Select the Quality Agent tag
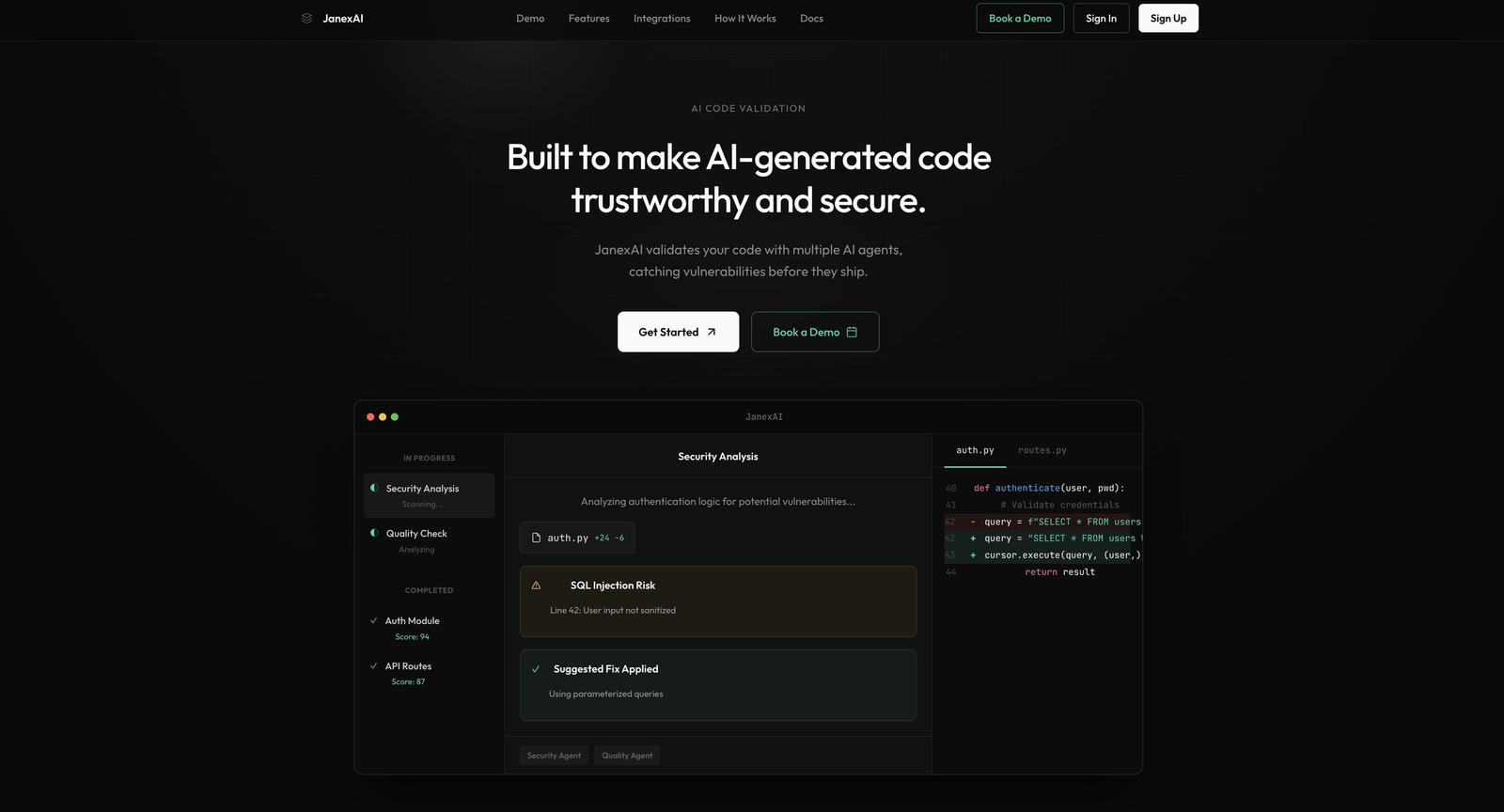 pyautogui.click(x=627, y=756)
